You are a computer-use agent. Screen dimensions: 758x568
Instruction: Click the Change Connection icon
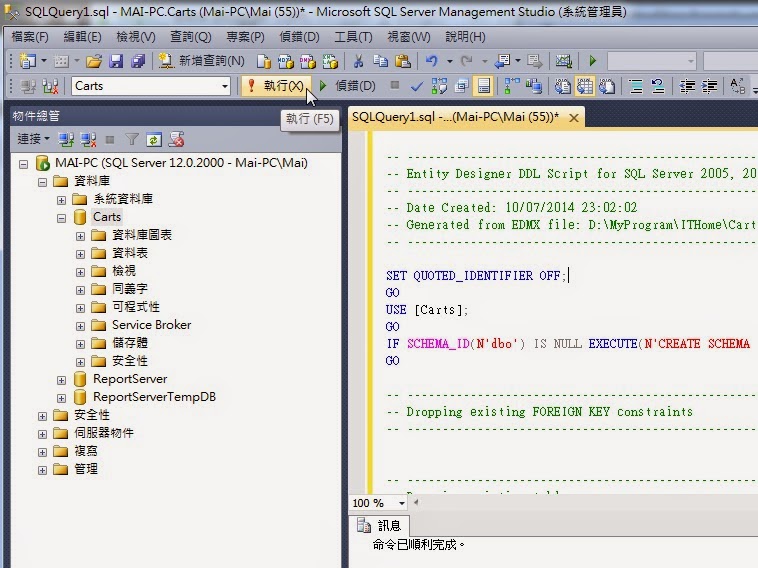(x=50, y=87)
